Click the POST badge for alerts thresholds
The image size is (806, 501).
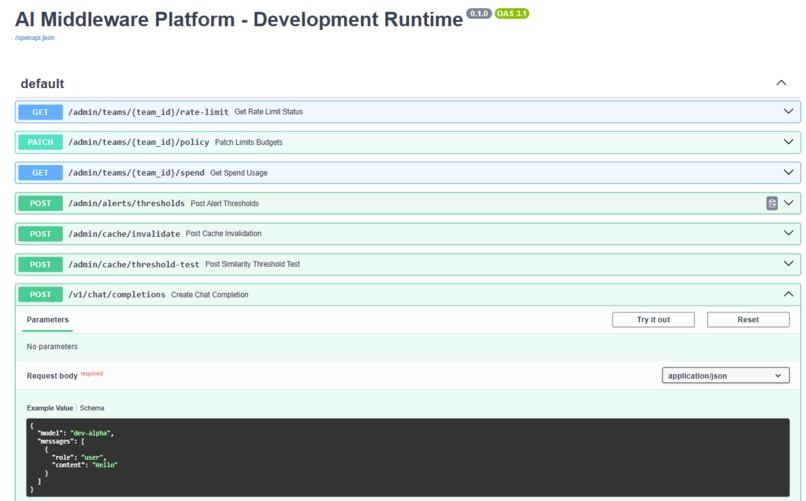pos(41,203)
